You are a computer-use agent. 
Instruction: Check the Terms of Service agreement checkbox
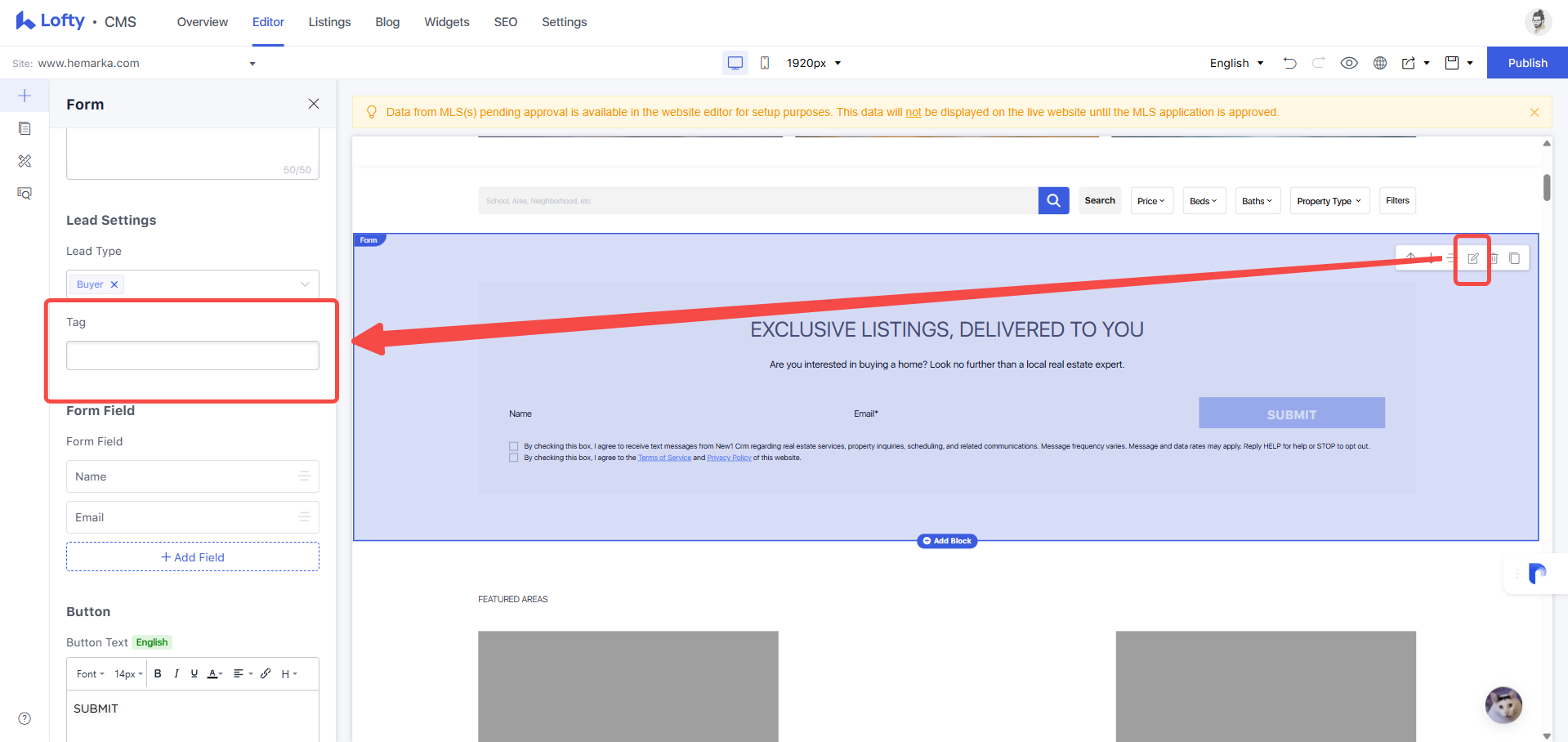513,458
